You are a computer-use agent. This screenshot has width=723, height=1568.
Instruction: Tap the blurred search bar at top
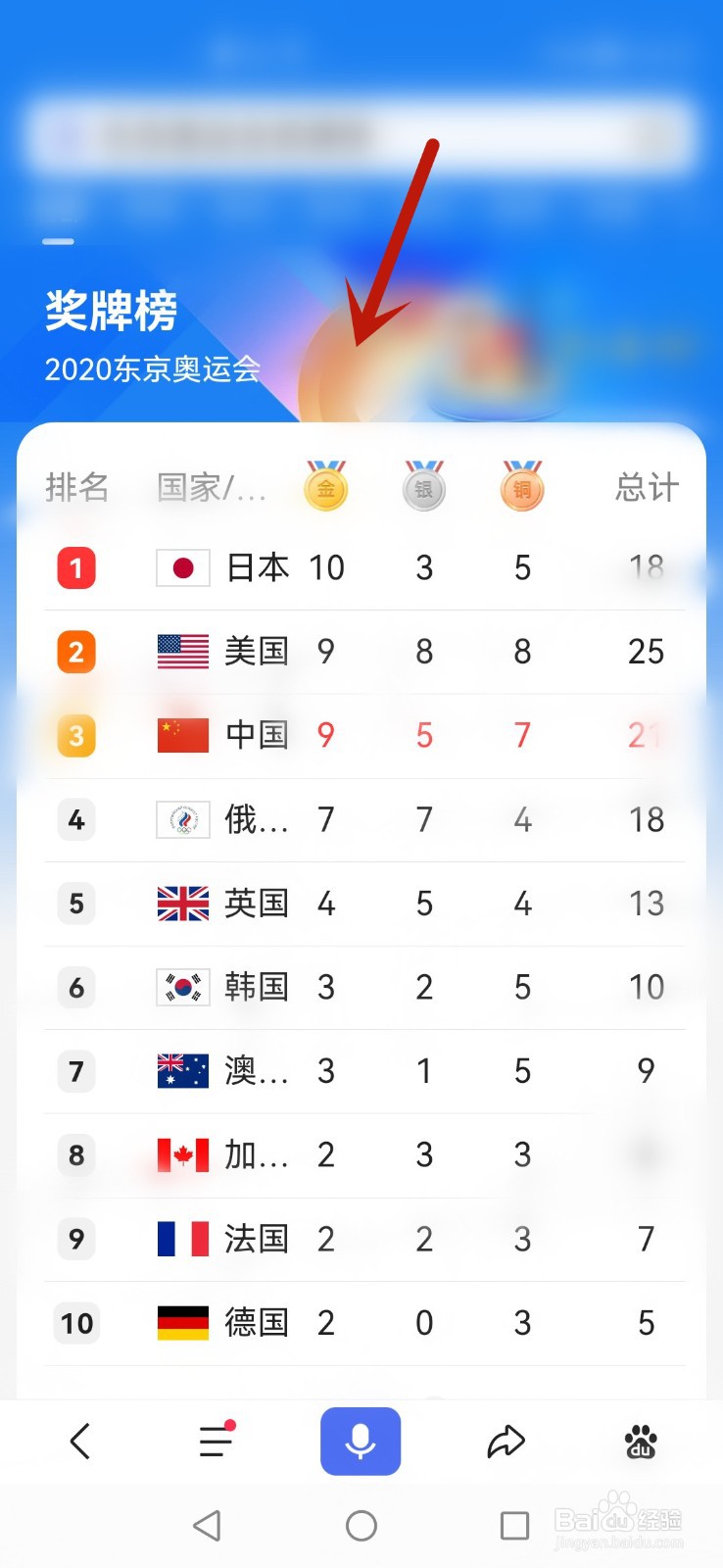click(x=361, y=135)
